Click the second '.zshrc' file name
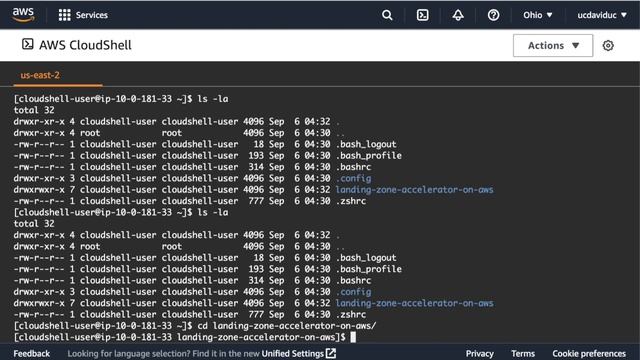This screenshot has width=640, height=360. [351, 314]
